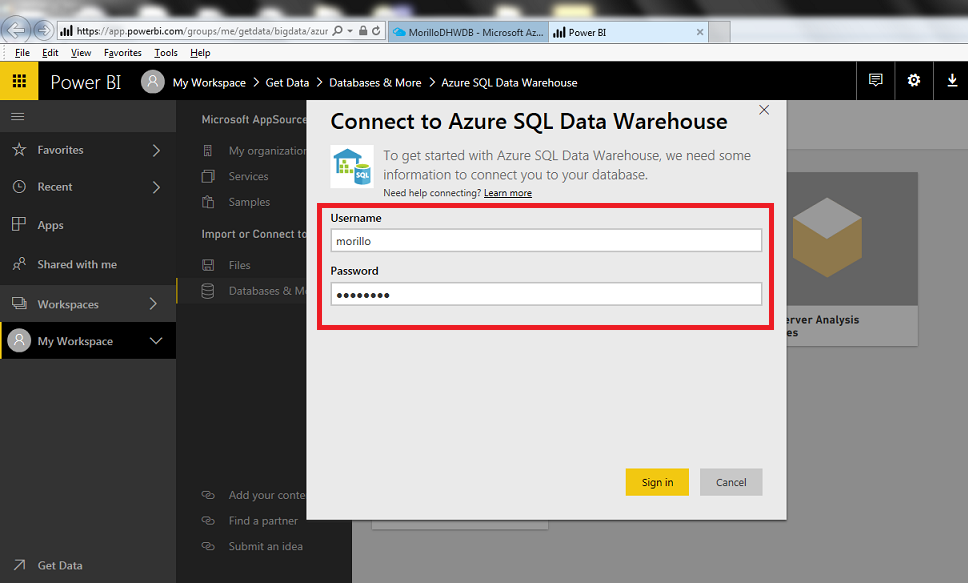Open the Favorites menu in menu bar
The width and height of the screenshot is (968, 583).
pyautogui.click(x=123, y=52)
